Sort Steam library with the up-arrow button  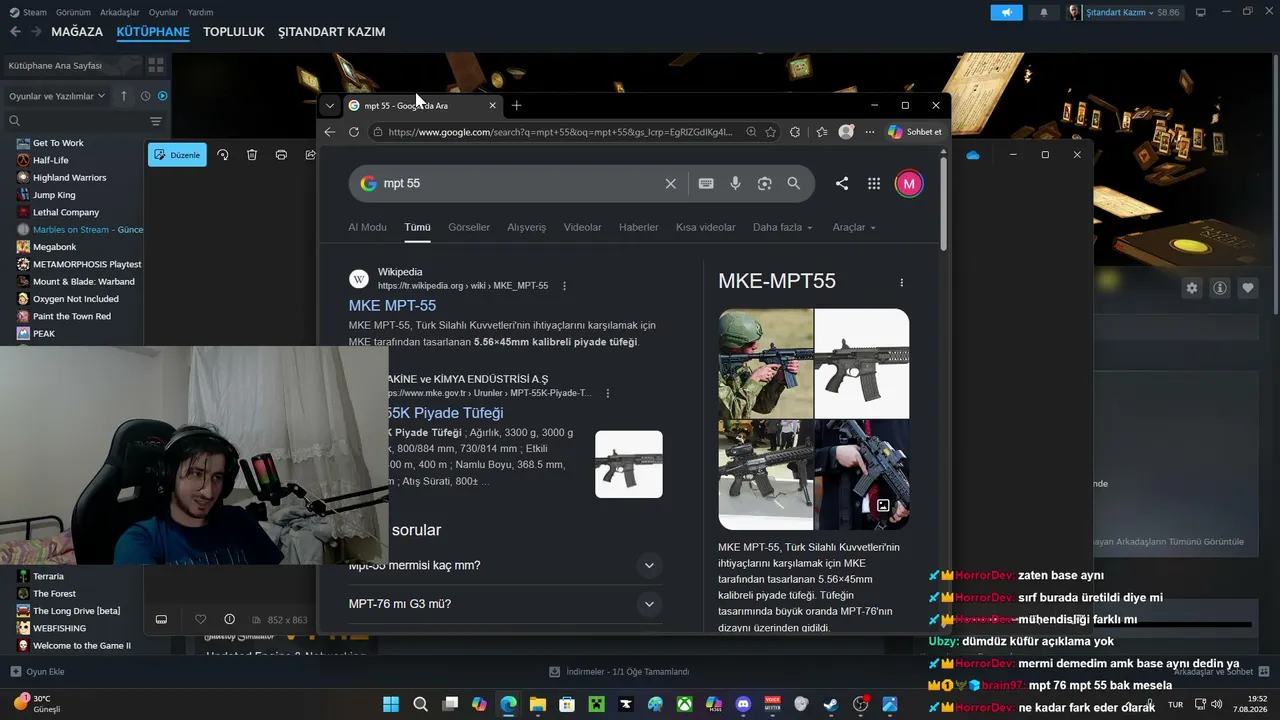tap(124, 96)
